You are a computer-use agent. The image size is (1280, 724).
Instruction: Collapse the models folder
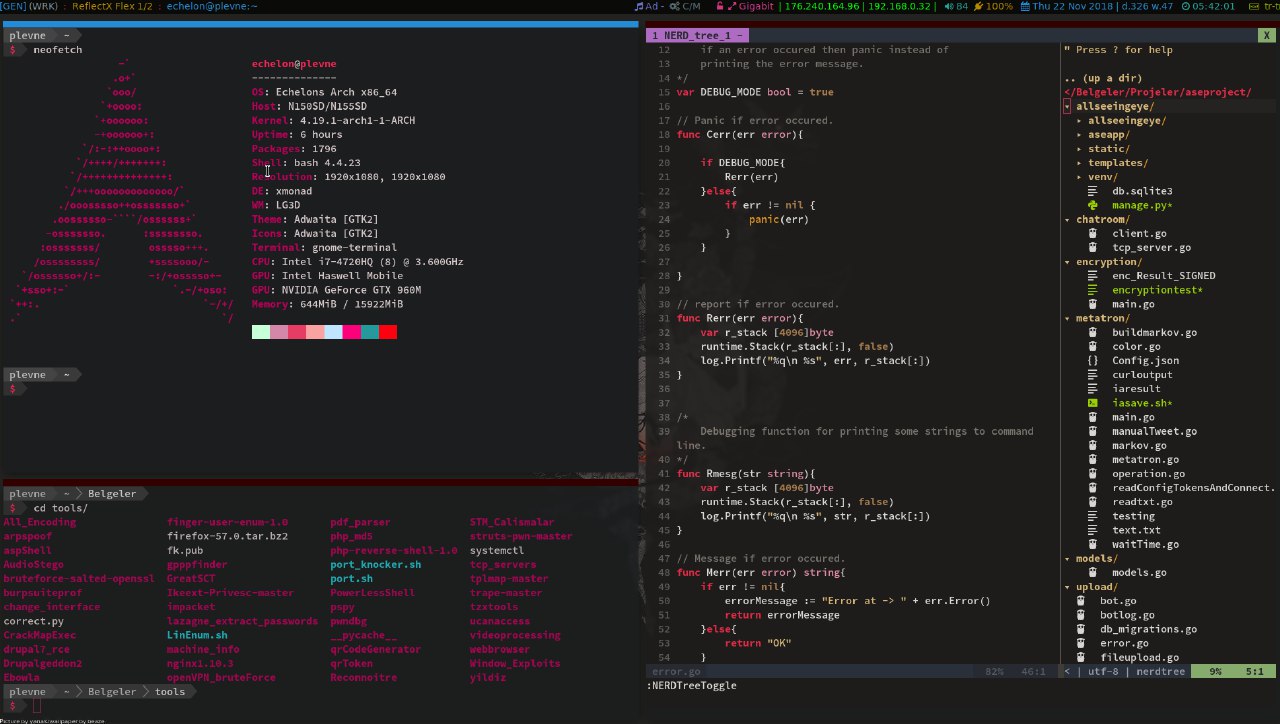[x=1068, y=559]
